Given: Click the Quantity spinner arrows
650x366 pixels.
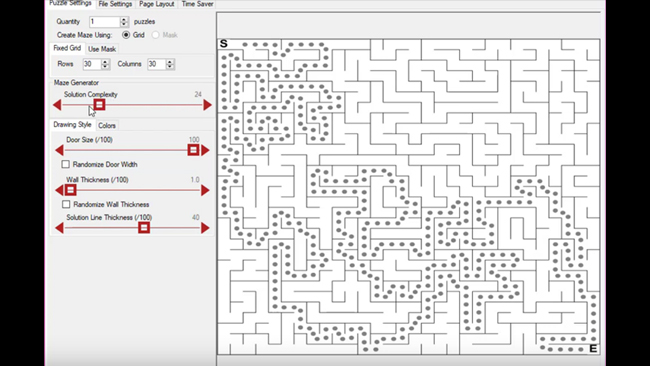Looking at the screenshot, I should coord(124,22).
